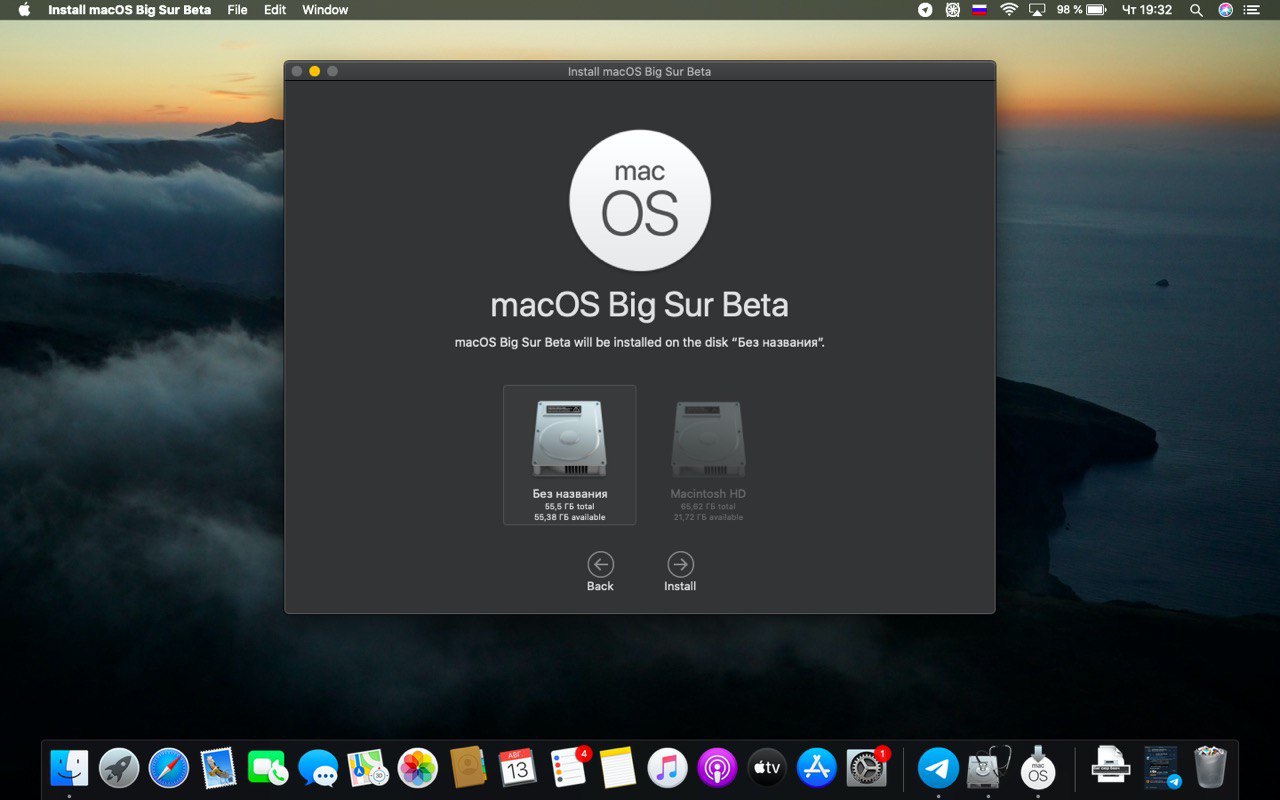Open the Install macOS Big Sur Beta menu
1280x800 pixels.
coord(129,10)
